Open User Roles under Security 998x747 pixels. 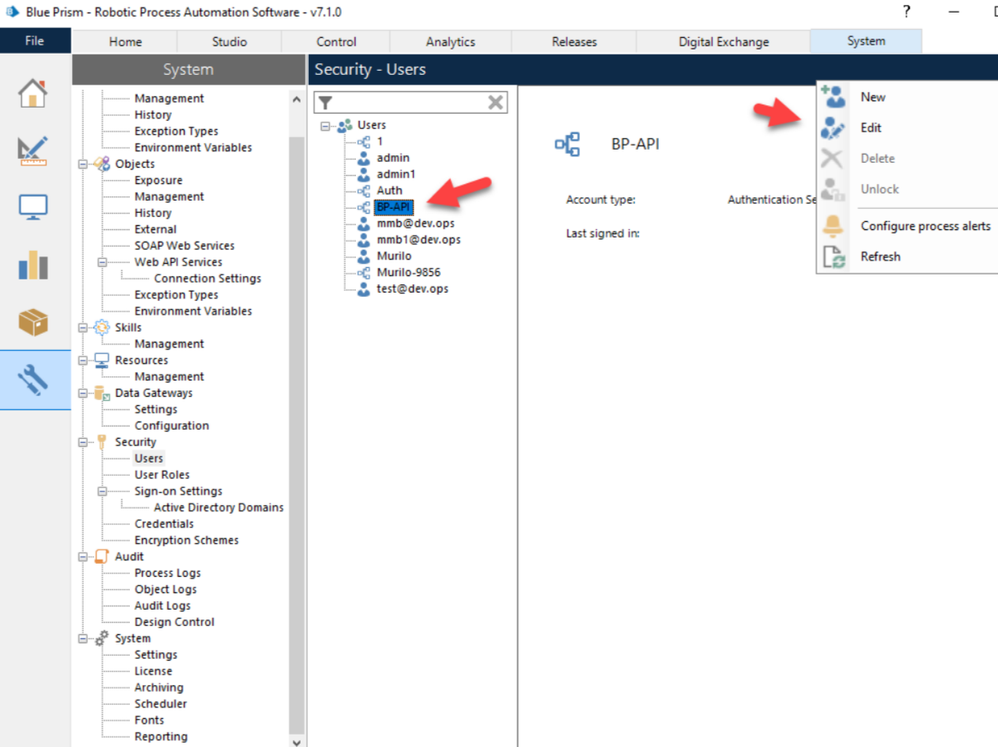point(162,475)
